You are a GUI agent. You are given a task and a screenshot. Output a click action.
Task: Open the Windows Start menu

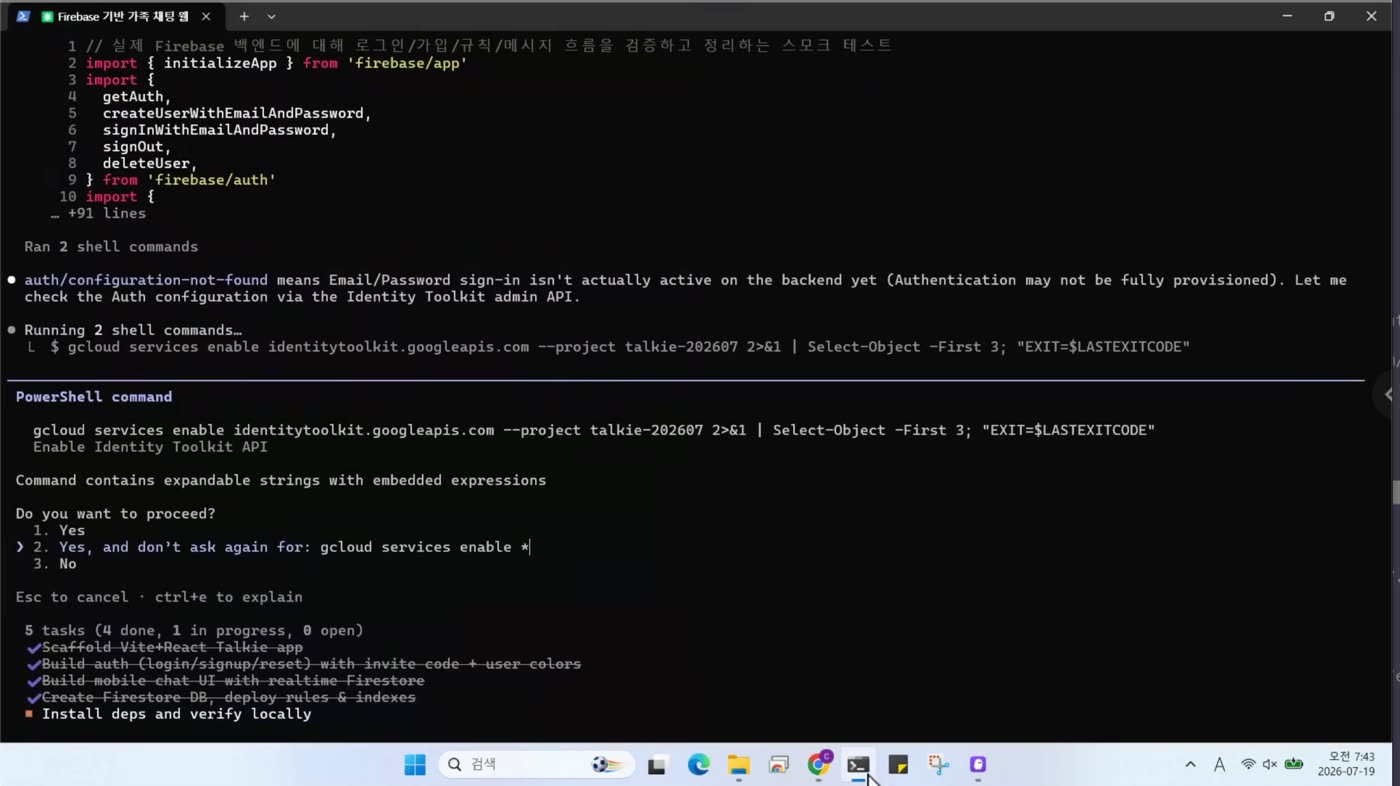(415, 765)
